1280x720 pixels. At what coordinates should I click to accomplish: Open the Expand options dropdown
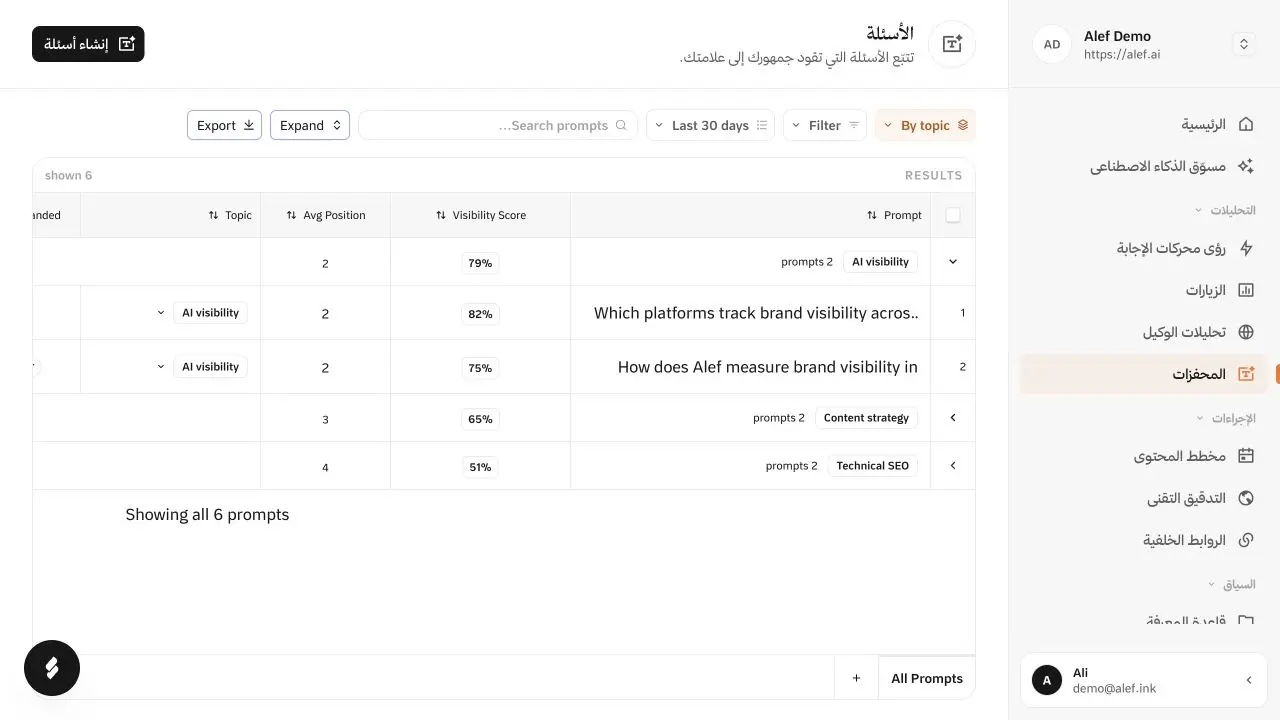[310, 125]
